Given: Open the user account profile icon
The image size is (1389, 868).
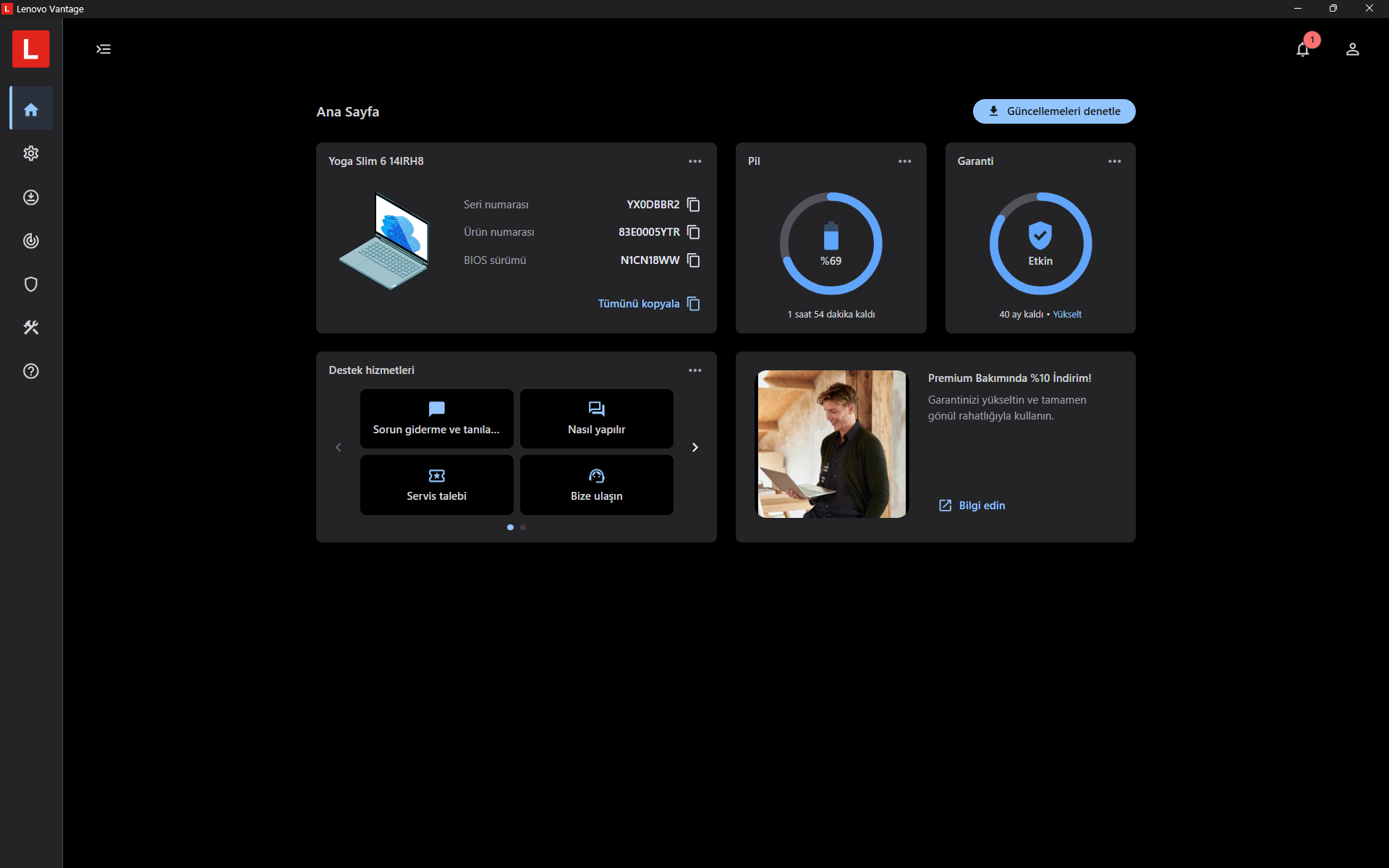Looking at the screenshot, I should coord(1352,49).
